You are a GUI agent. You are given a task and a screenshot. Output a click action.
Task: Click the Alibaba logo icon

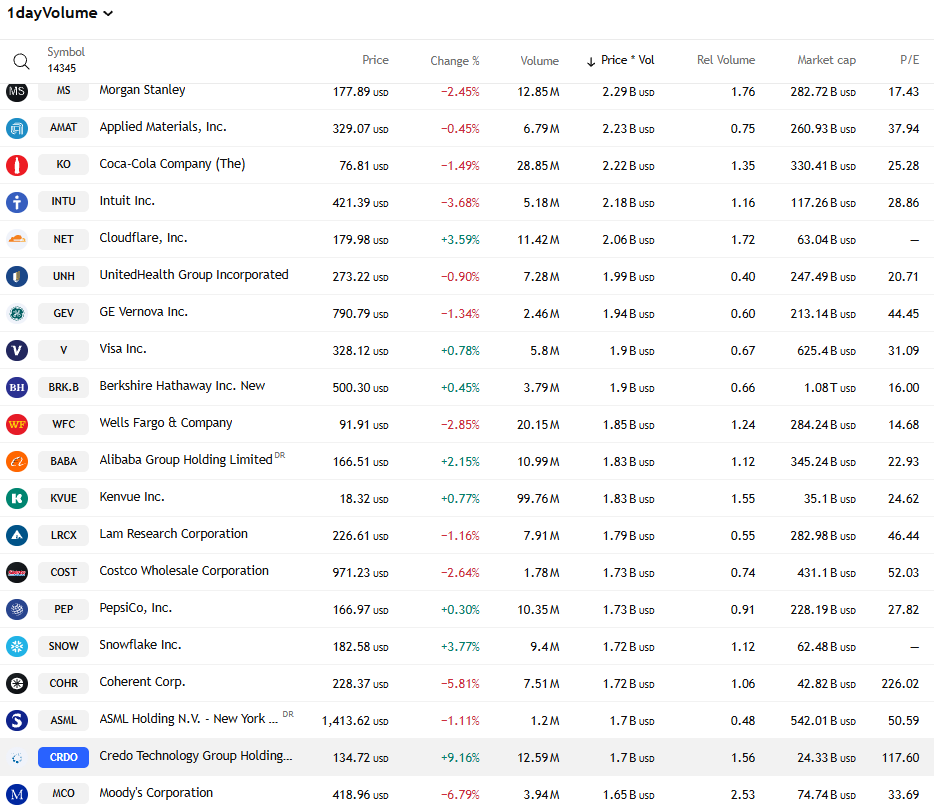(x=17, y=461)
